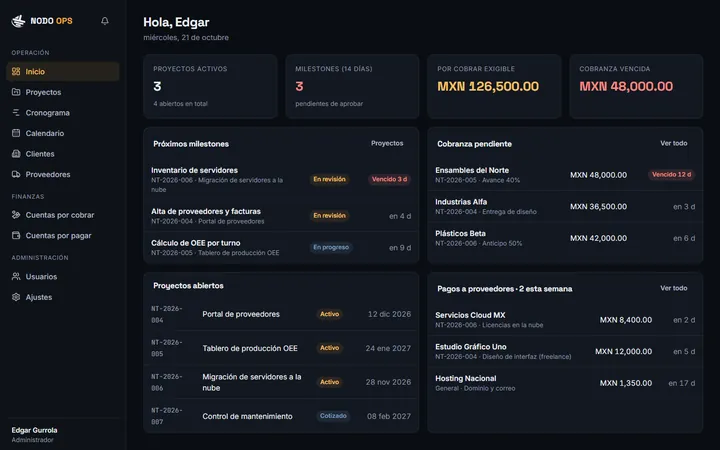Open Tablero de producción OEE project
The height and width of the screenshot is (450, 720).
click(x=281, y=348)
